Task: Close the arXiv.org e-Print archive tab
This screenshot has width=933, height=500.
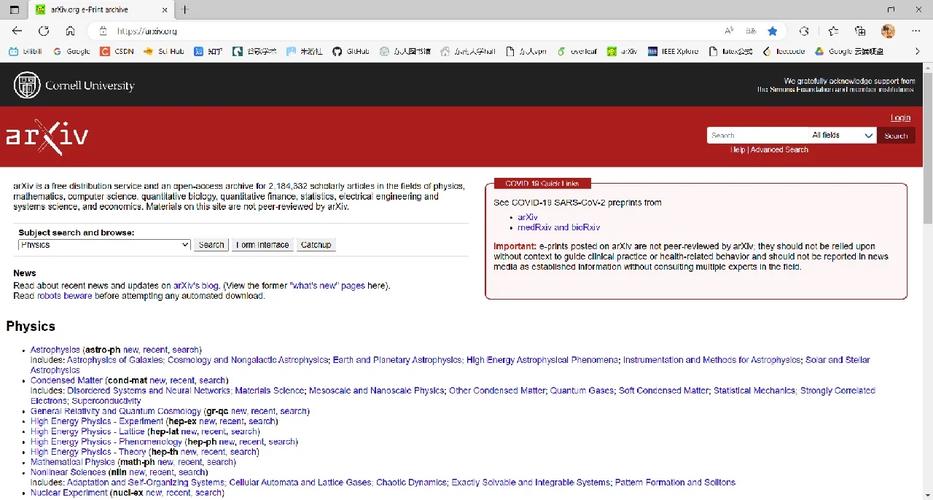Action: click(165, 10)
